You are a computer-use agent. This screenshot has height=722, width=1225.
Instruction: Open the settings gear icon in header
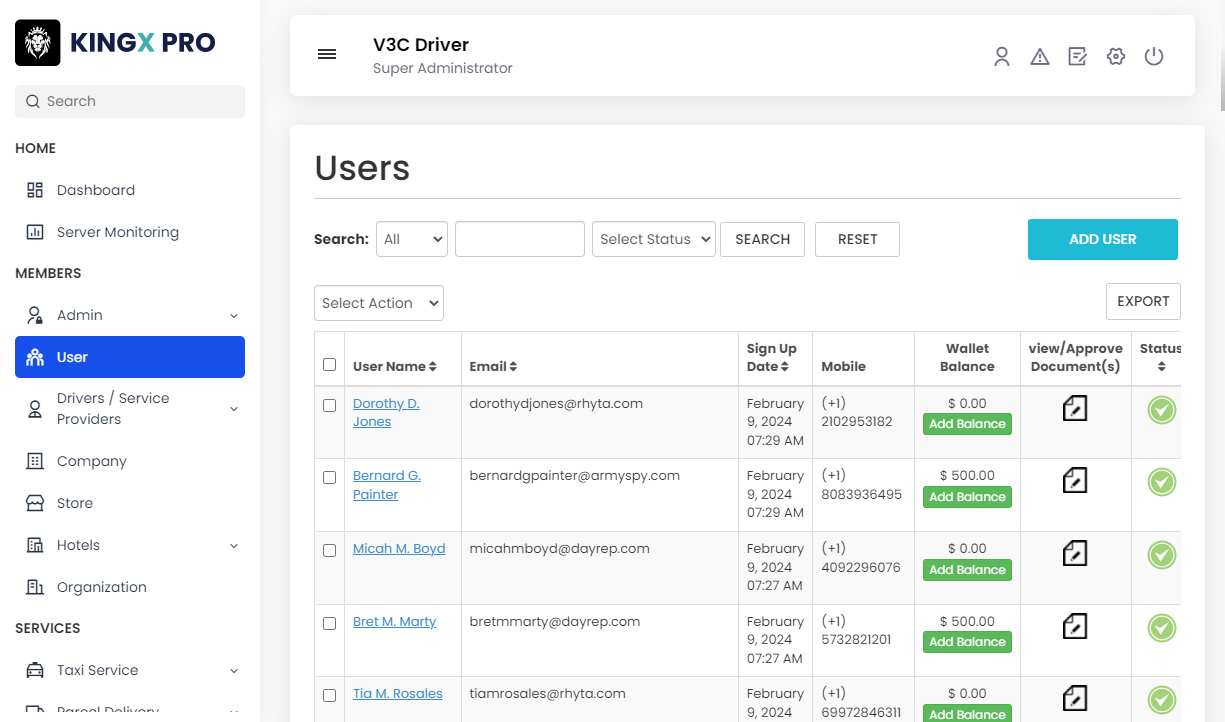pos(1116,57)
